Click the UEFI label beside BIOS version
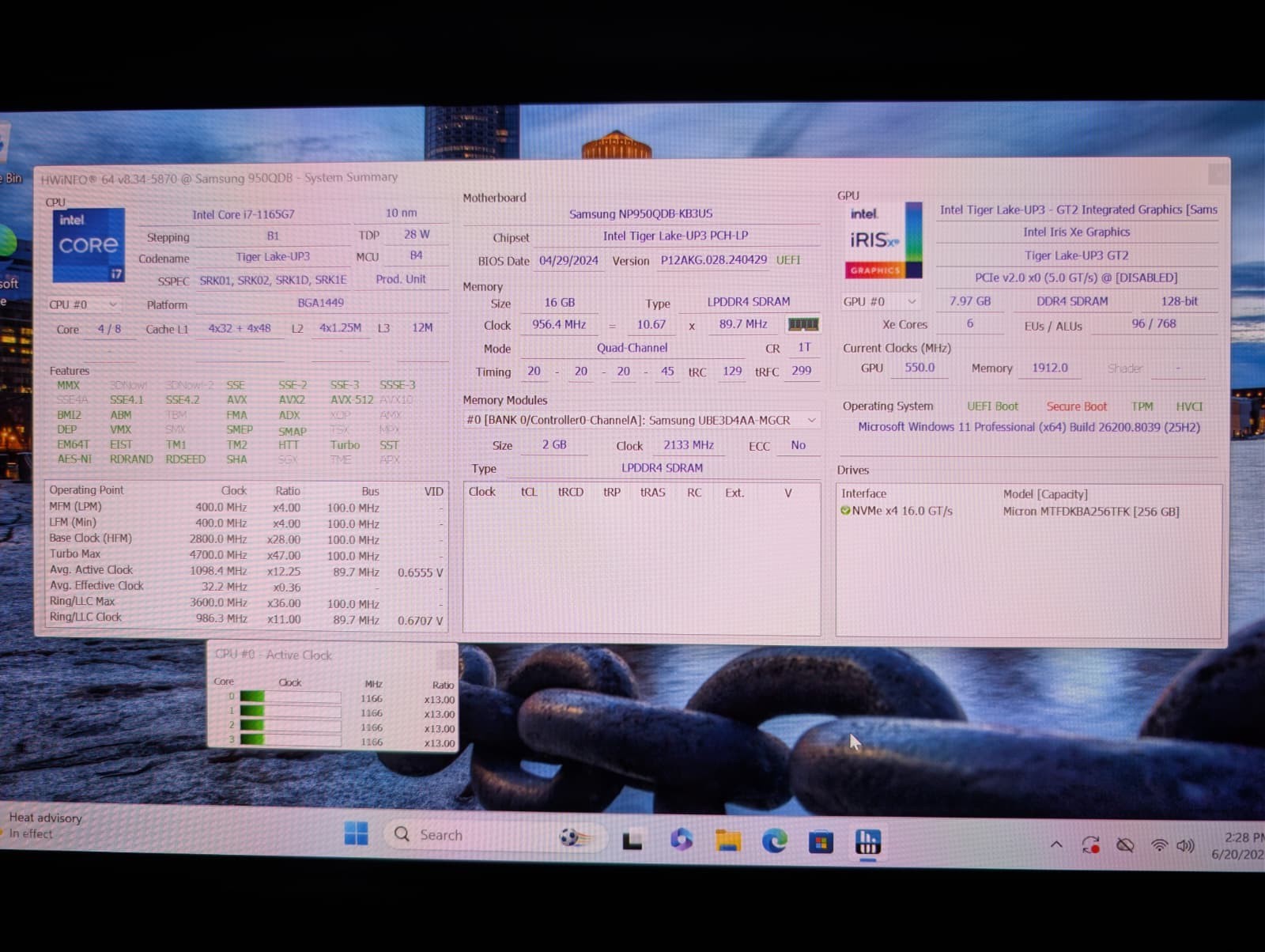The height and width of the screenshot is (952, 1265). point(788,259)
